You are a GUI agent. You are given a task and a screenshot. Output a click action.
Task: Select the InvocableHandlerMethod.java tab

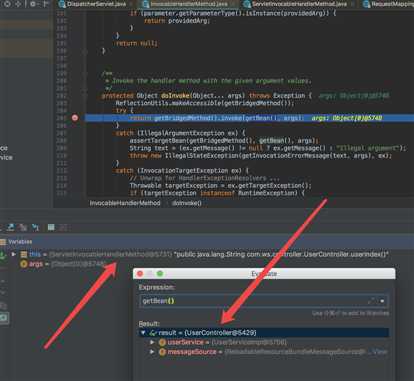click(185, 4)
